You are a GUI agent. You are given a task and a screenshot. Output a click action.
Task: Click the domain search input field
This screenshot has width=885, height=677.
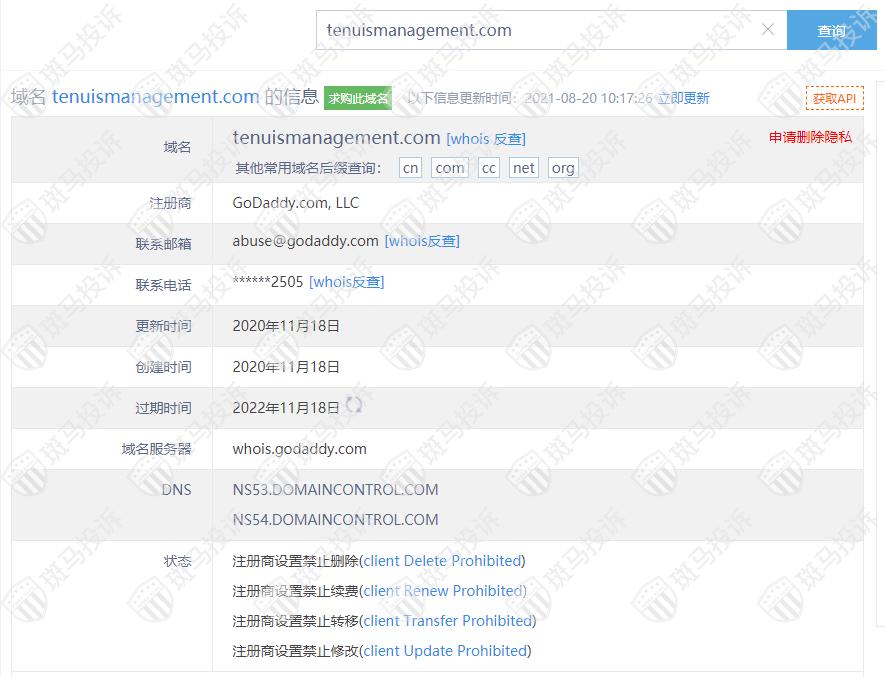tap(540, 30)
